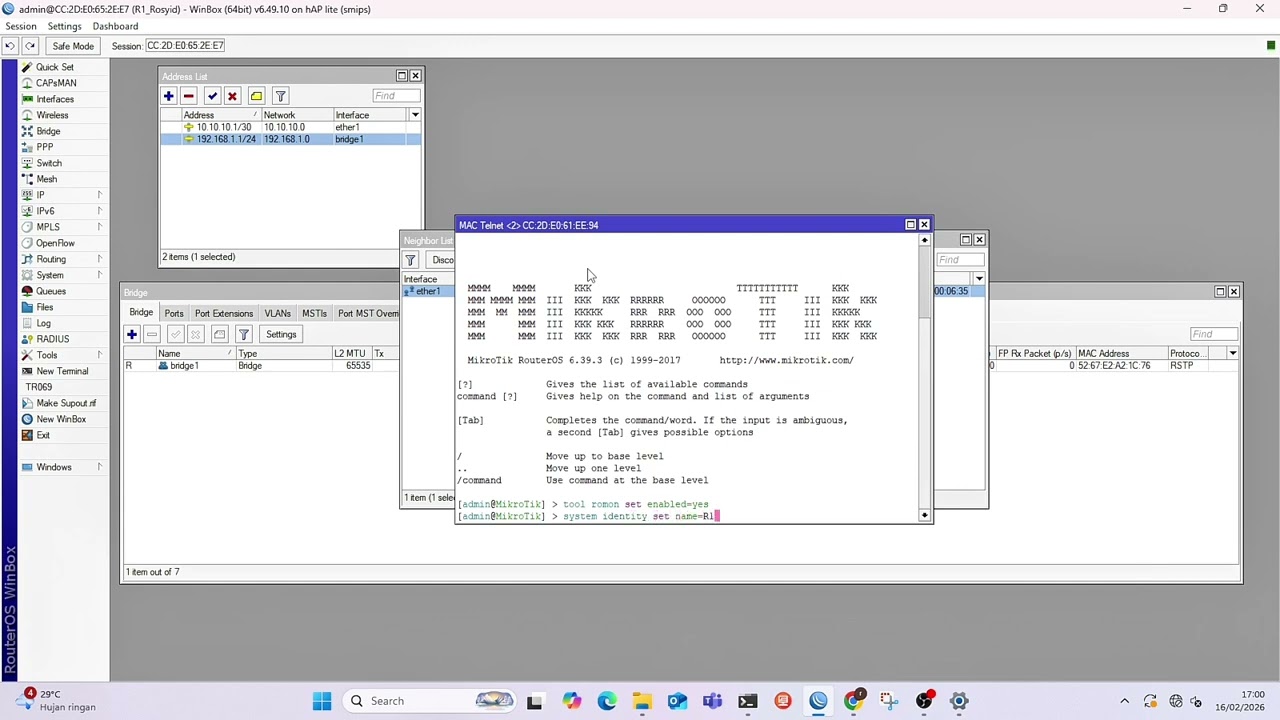Click the Undo arrow in the top toolbar
1280x720 pixels.
[x=9, y=46]
